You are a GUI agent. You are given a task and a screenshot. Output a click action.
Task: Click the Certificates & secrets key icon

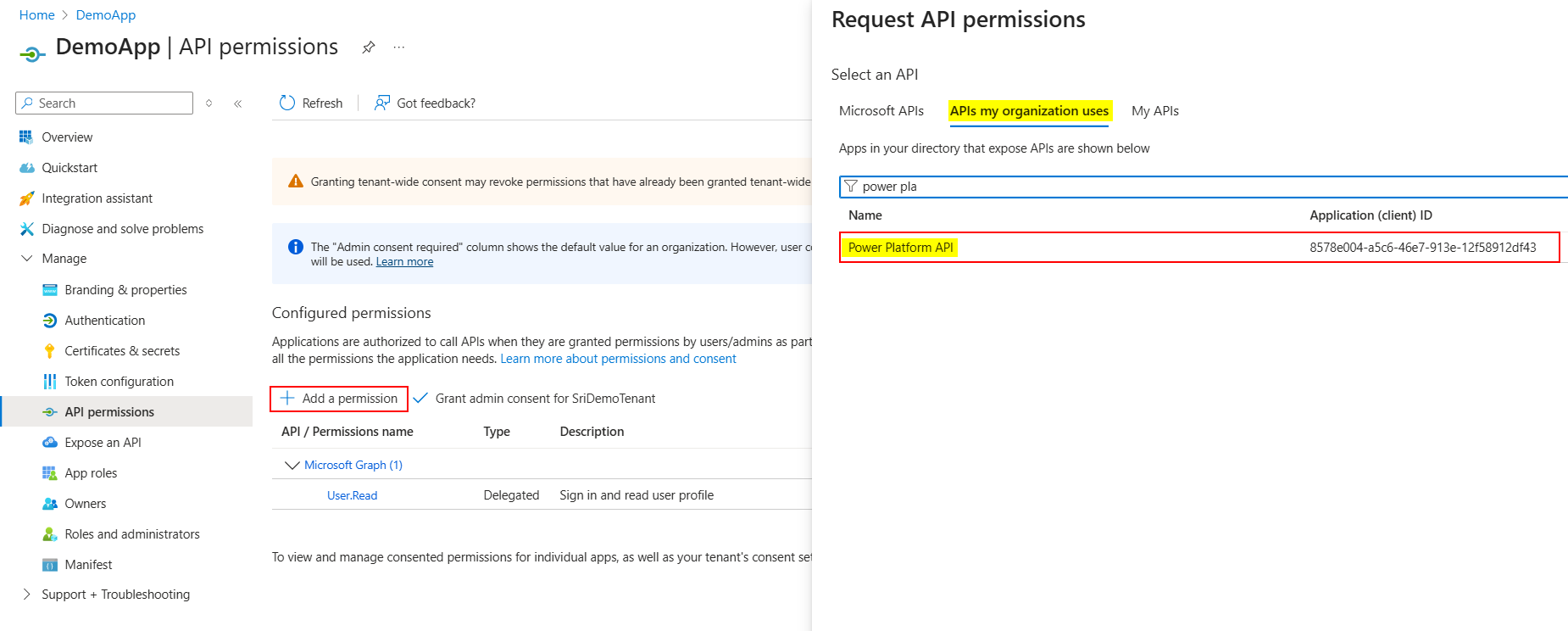(50, 351)
